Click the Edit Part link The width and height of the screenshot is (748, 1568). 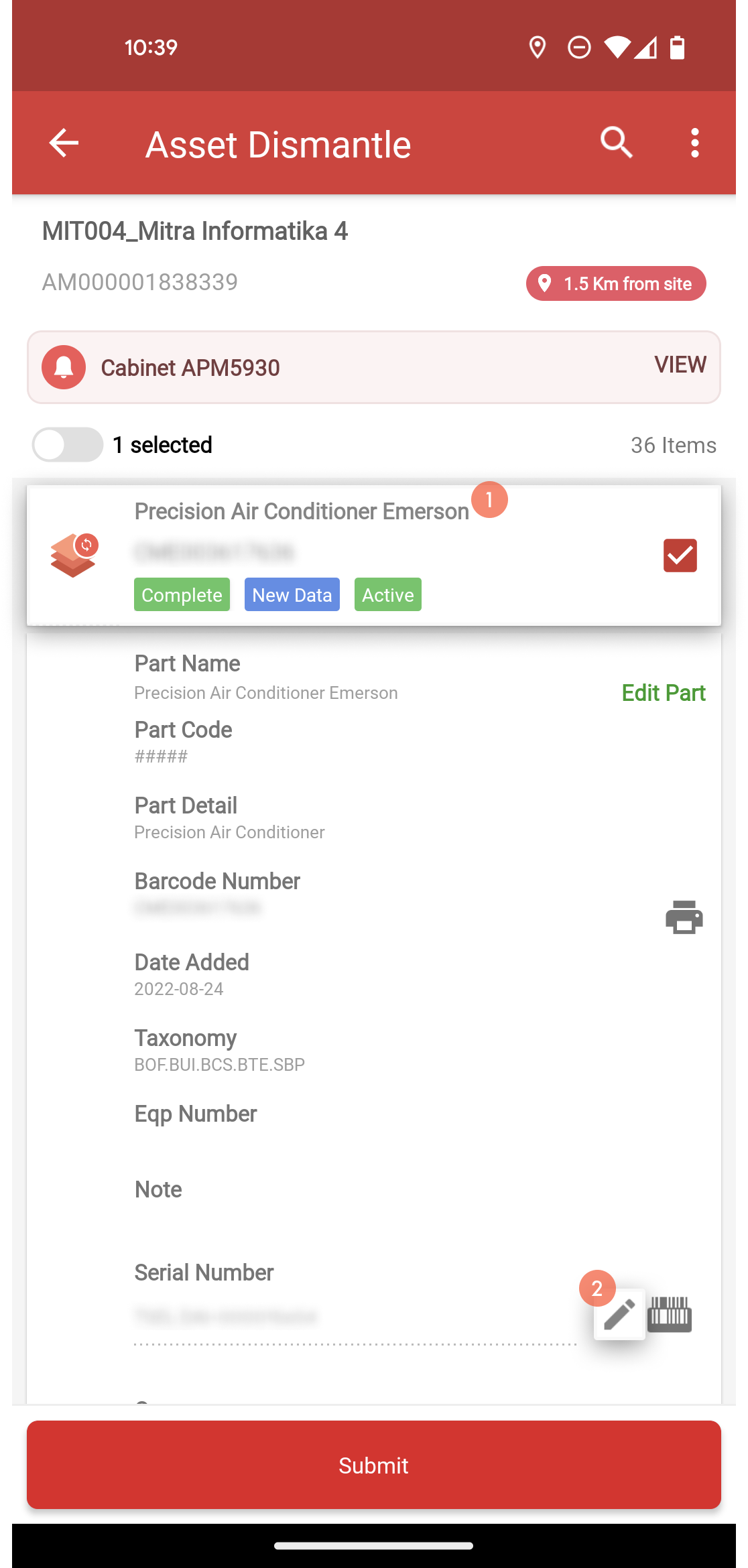click(664, 693)
